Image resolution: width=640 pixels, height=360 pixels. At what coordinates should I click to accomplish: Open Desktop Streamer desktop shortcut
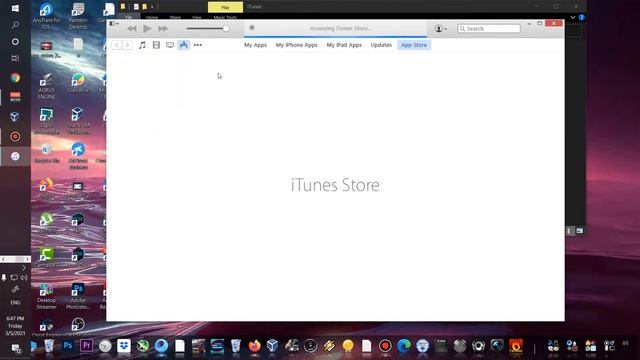[46, 297]
